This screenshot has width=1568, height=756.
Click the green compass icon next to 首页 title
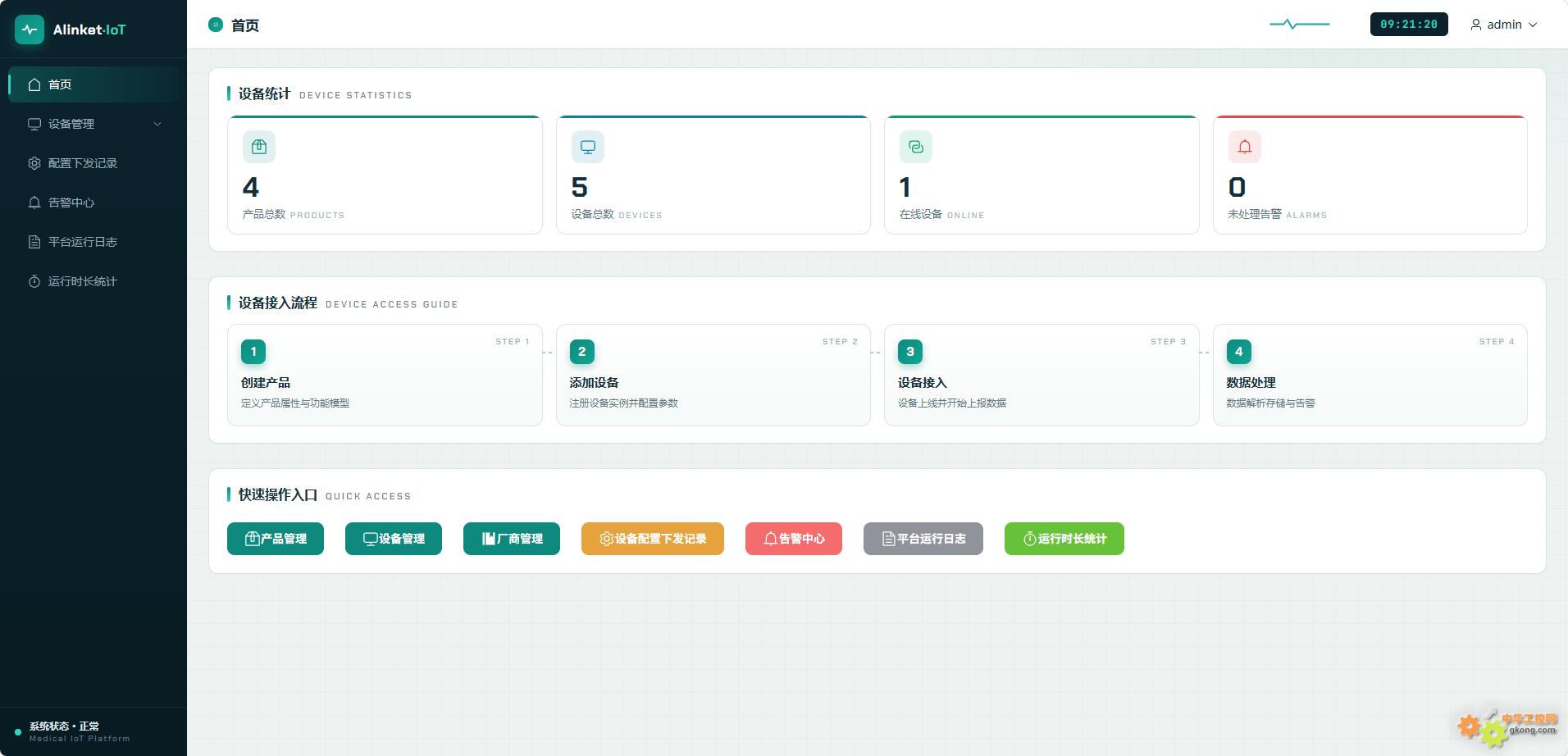tap(216, 25)
